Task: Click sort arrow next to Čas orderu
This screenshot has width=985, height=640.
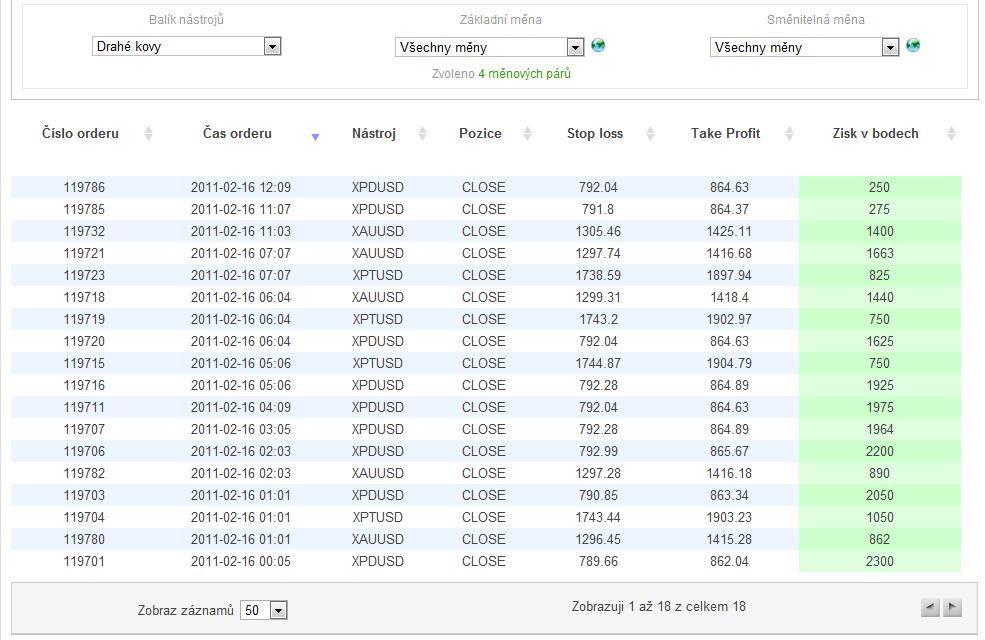Action: (x=315, y=136)
